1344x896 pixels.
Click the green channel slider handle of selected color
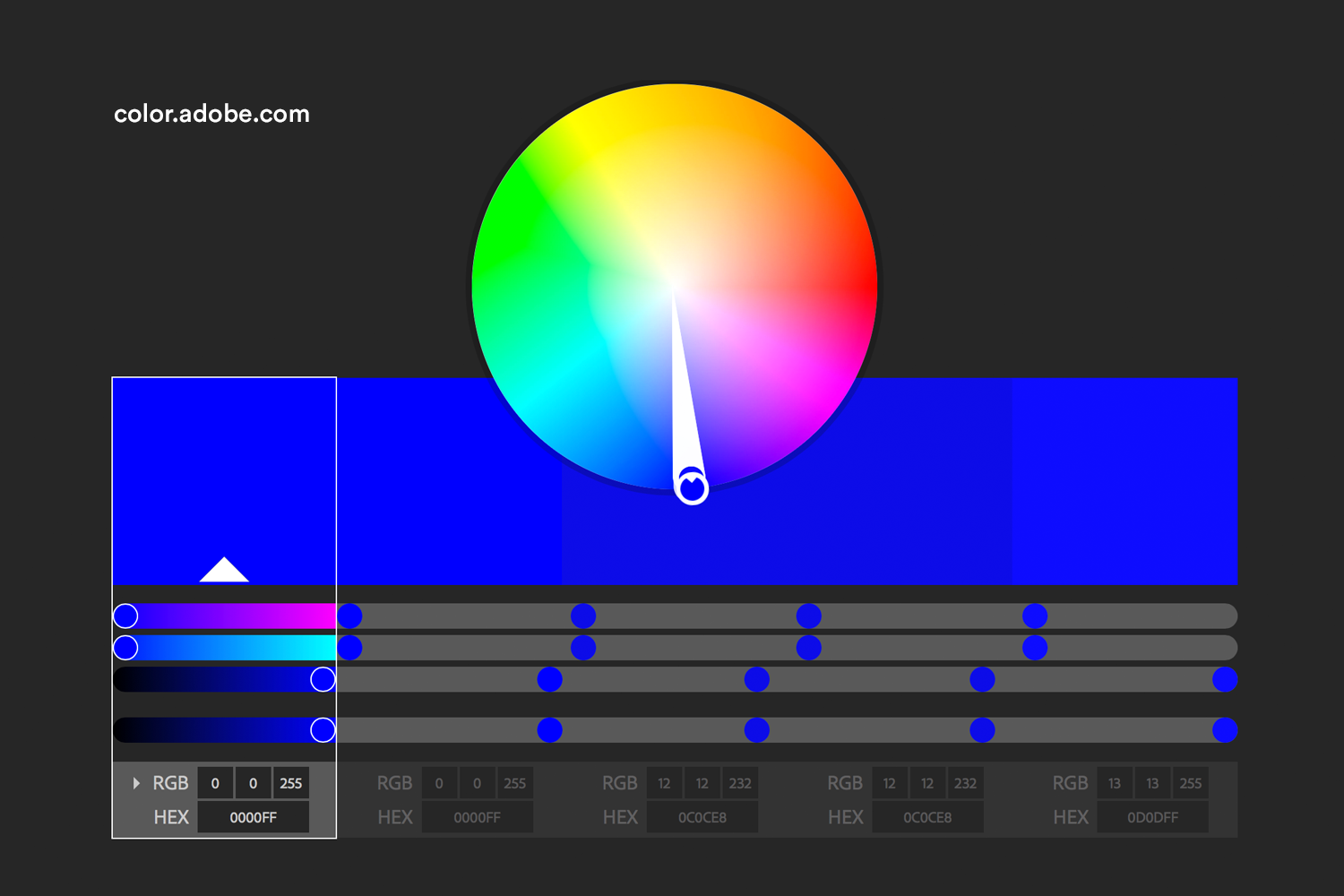click(x=125, y=648)
